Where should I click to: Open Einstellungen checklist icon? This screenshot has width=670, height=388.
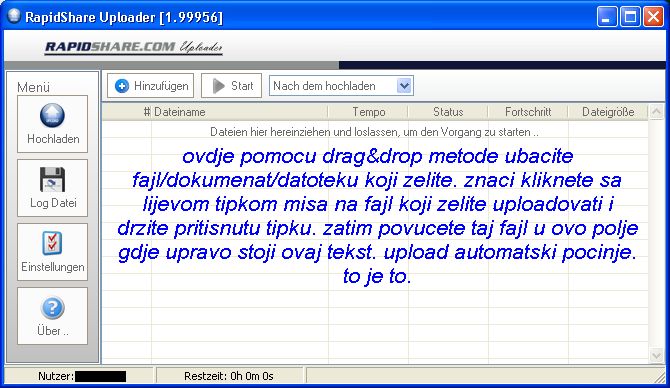[52, 243]
